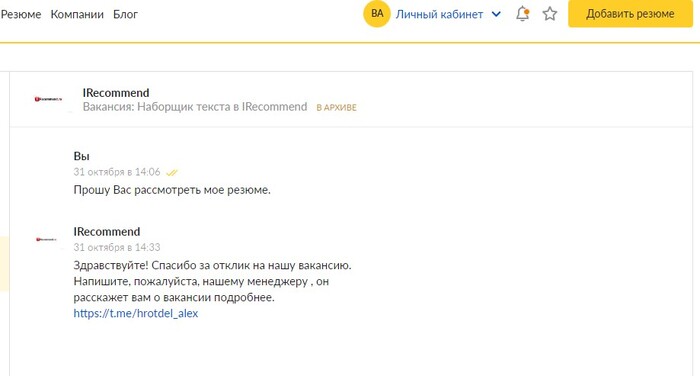Open favorites via the star icon
This screenshot has height=376, width=700.
coord(550,14)
